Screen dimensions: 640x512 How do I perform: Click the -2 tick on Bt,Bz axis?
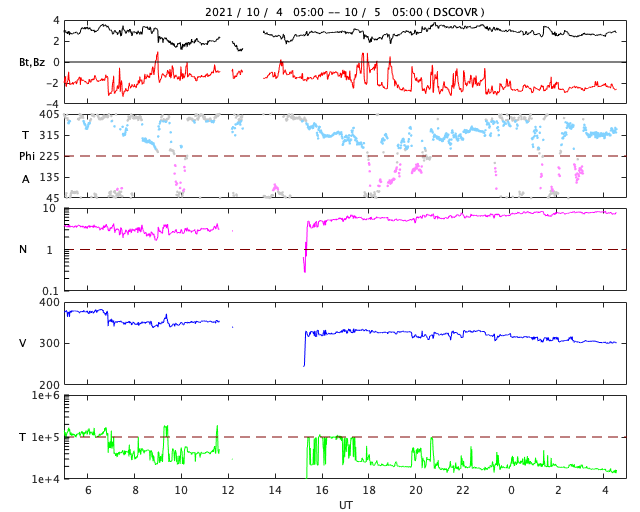pos(53,83)
